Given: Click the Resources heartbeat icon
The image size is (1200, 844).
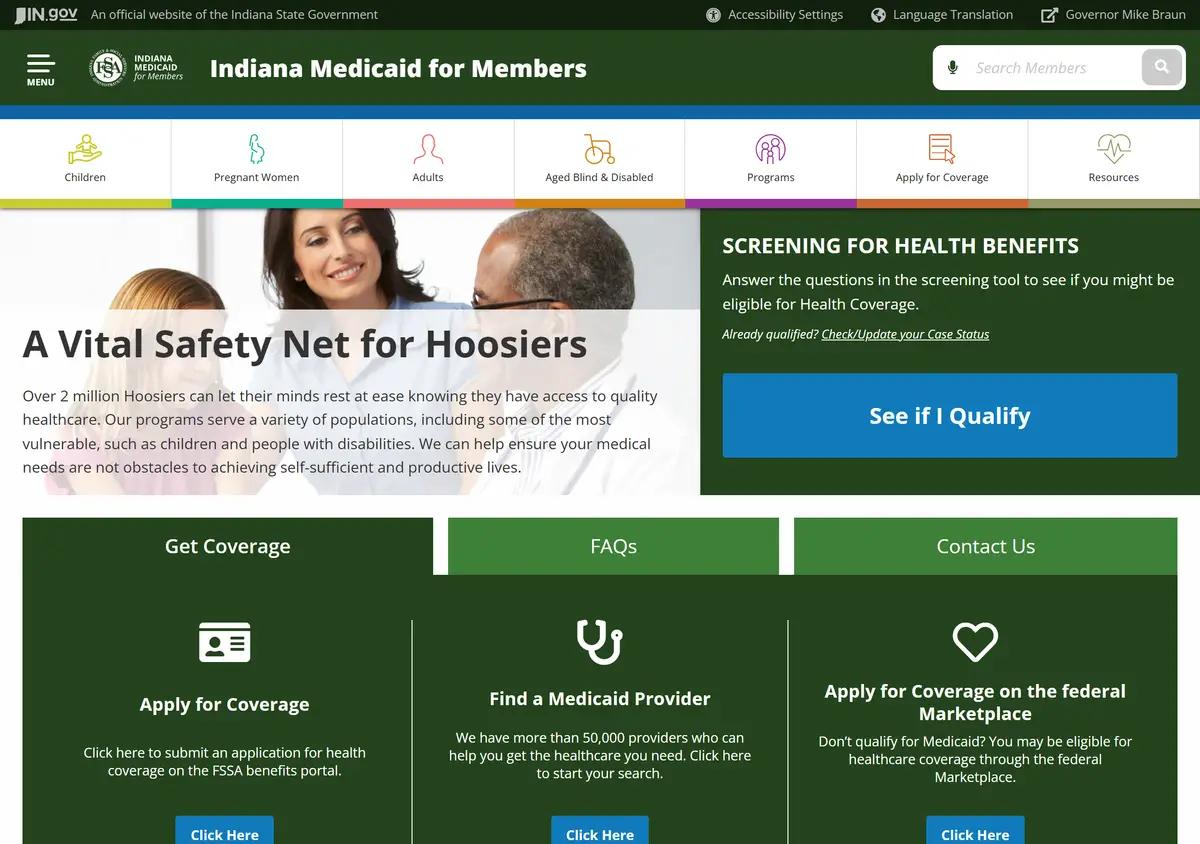Looking at the screenshot, I should (x=1113, y=149).
